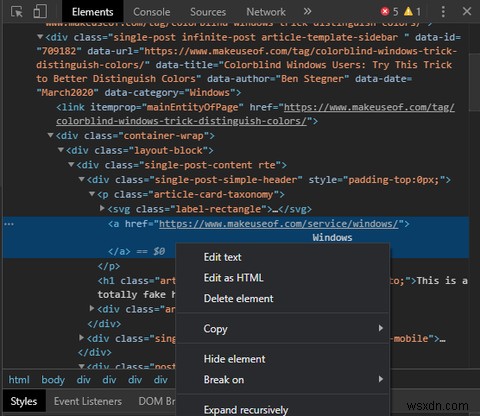Open the DOM Breakpoints tab
This screenshot has width=480, height=416.
click(157, 401)
